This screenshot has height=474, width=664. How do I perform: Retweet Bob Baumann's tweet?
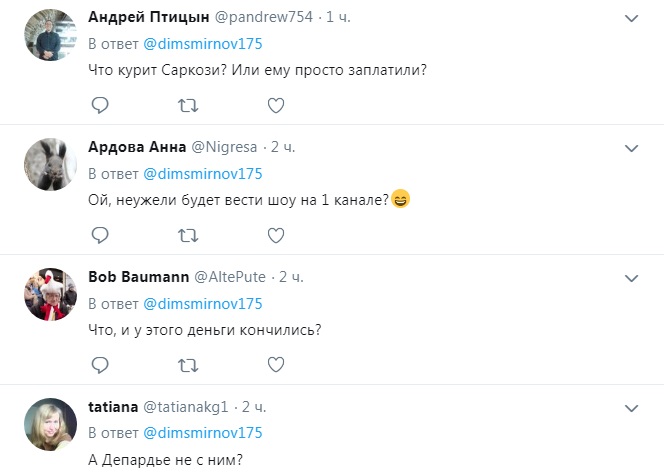coord(187,365)
